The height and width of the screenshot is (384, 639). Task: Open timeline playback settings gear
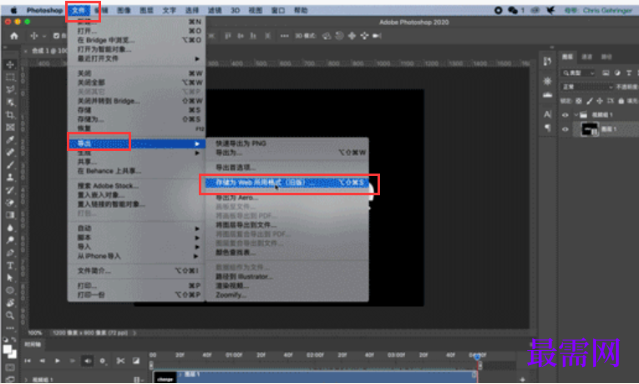coord(103,361)
